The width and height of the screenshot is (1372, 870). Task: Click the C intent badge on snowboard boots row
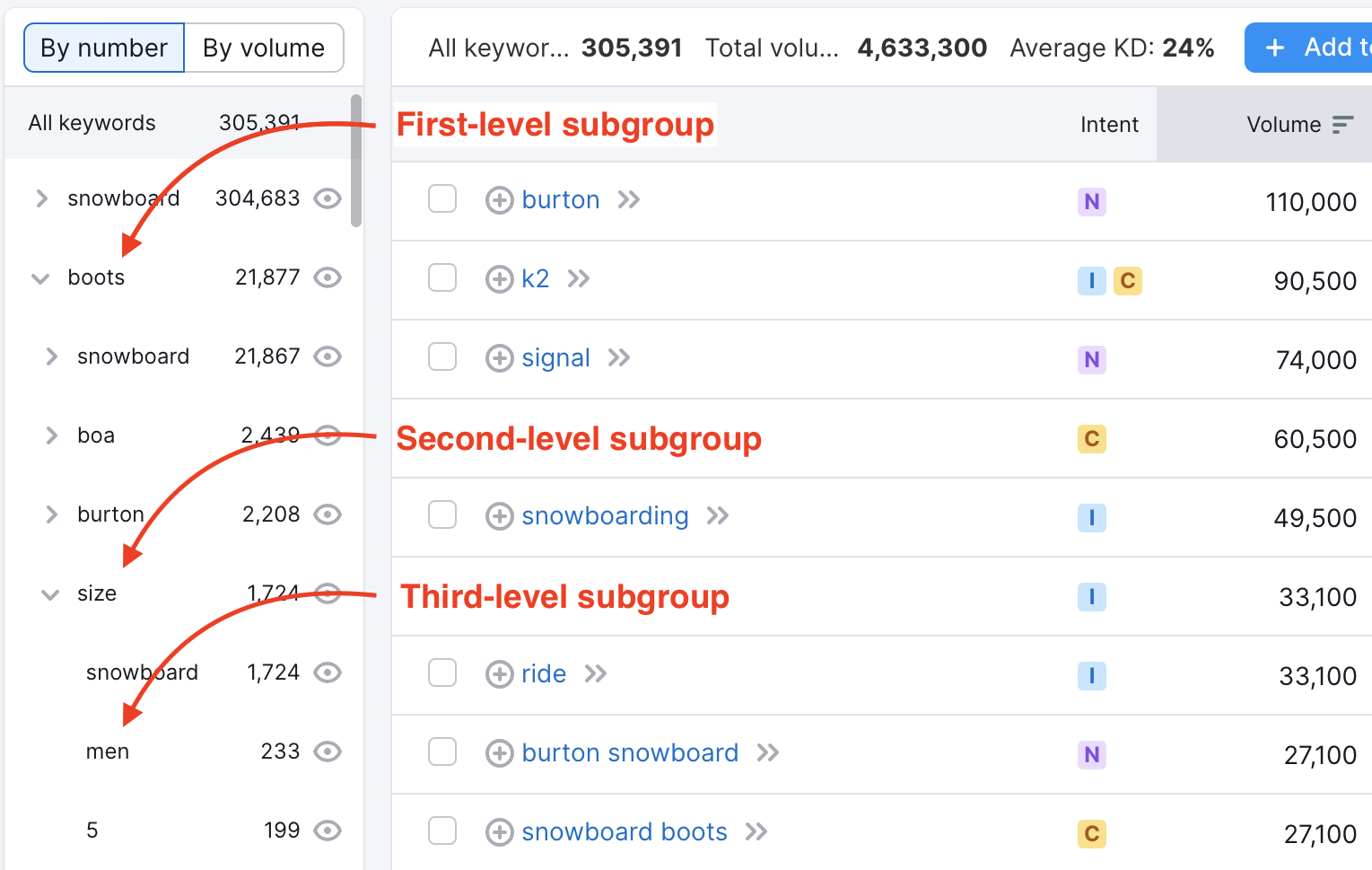click(1091, 833)
